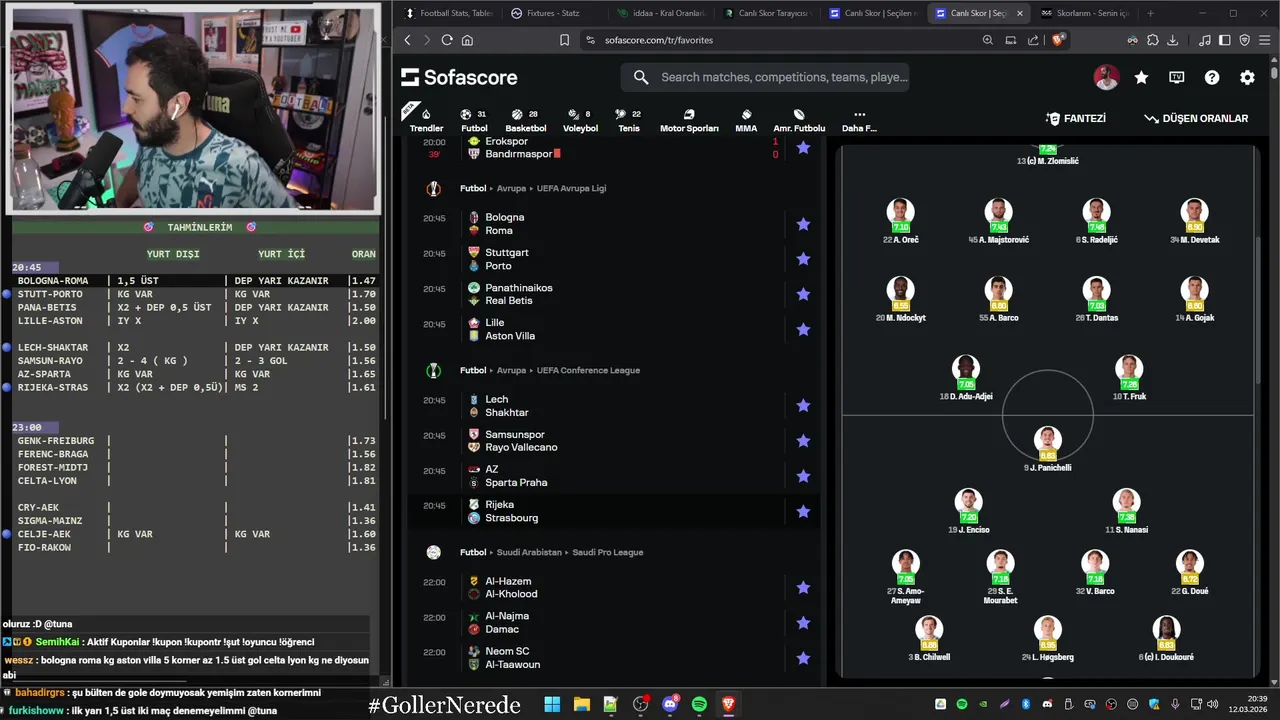This screenshot has height=720, width=1280.
Task: Unfavorite the Erokspor–Bandırmaspor match star
Action: (x=803, y=147)
